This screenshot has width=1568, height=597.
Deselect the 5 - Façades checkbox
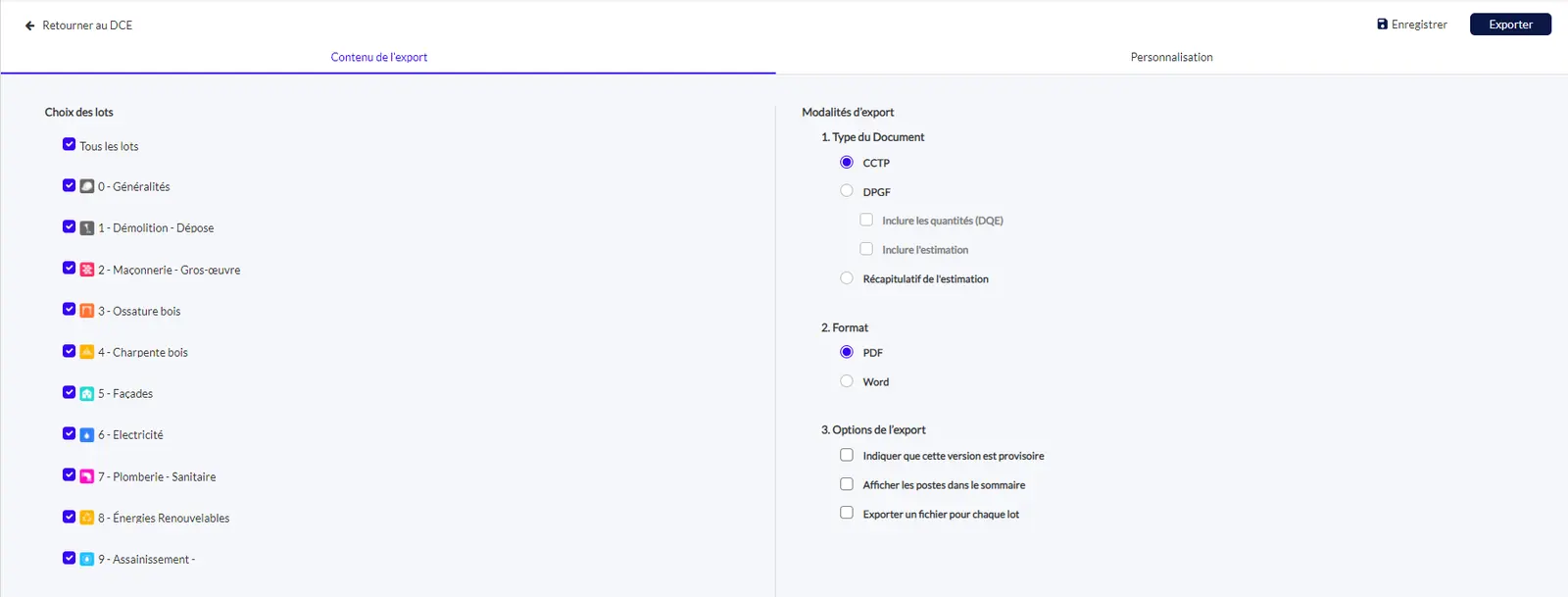[69, 392]
